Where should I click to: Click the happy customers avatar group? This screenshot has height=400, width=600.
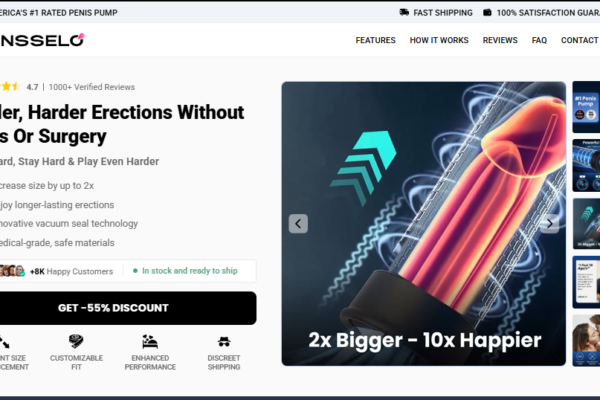pos(12,271)
